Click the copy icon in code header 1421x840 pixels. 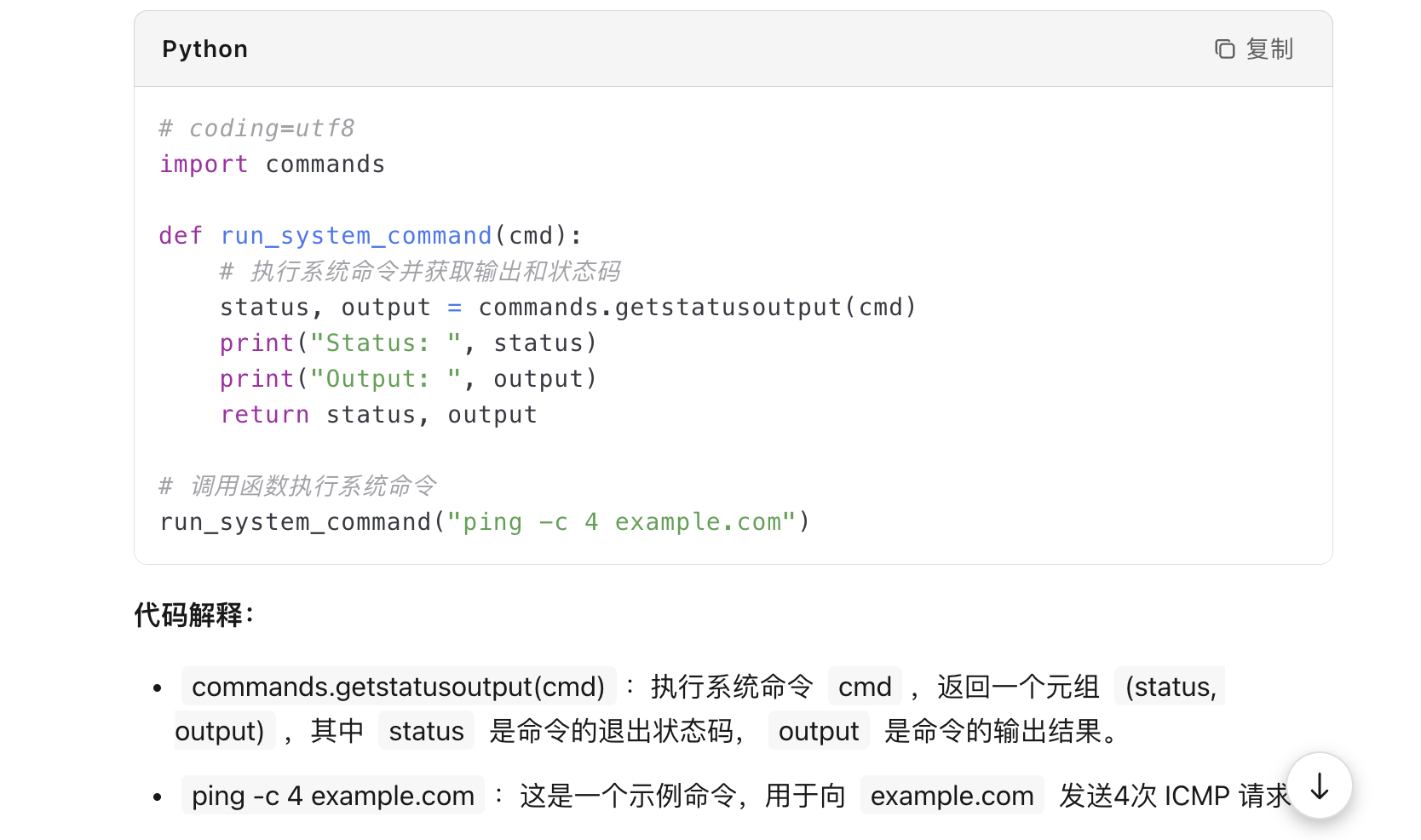click(1224, 49)
